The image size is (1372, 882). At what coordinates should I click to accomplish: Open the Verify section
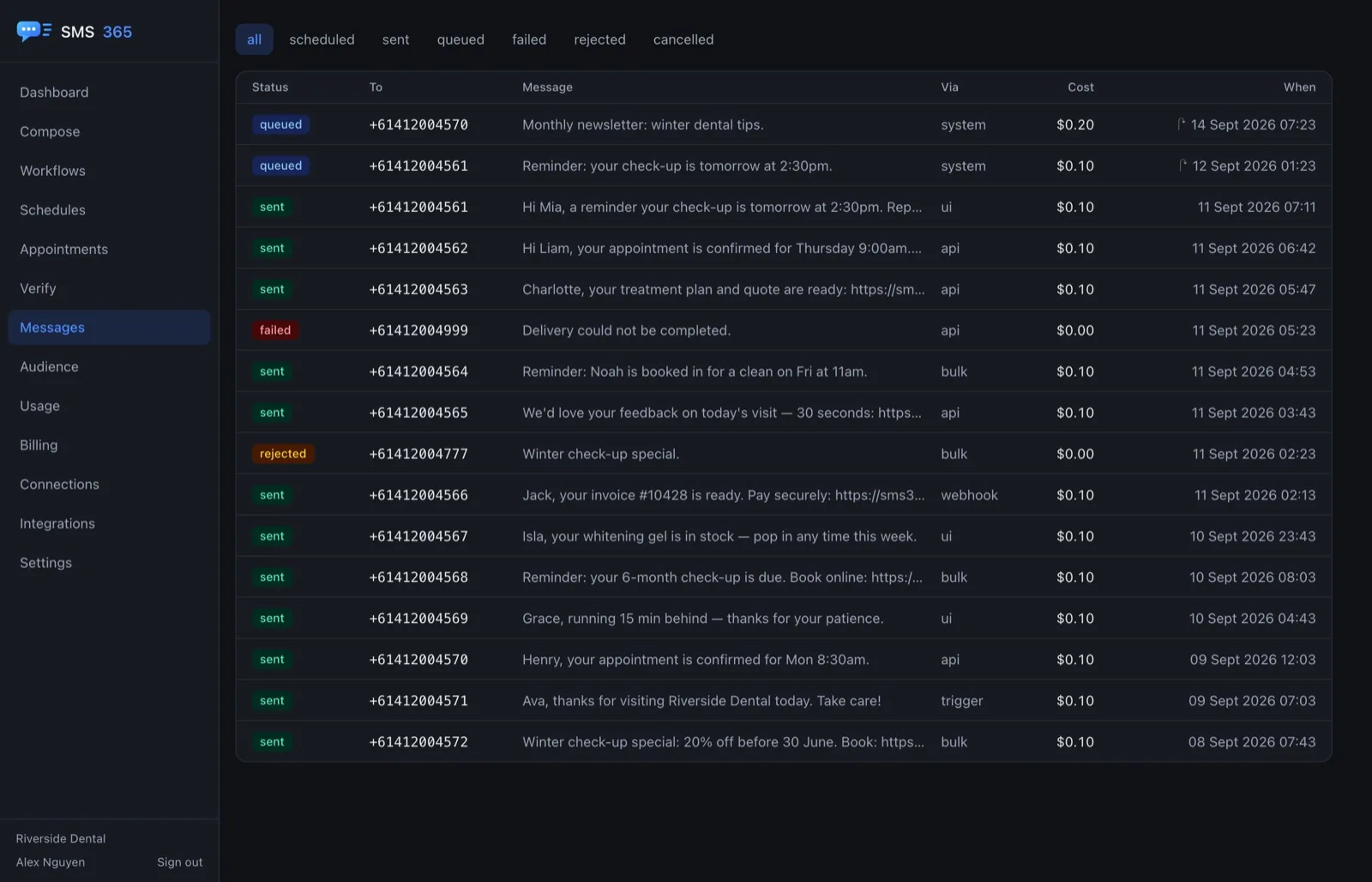[109, 288]
